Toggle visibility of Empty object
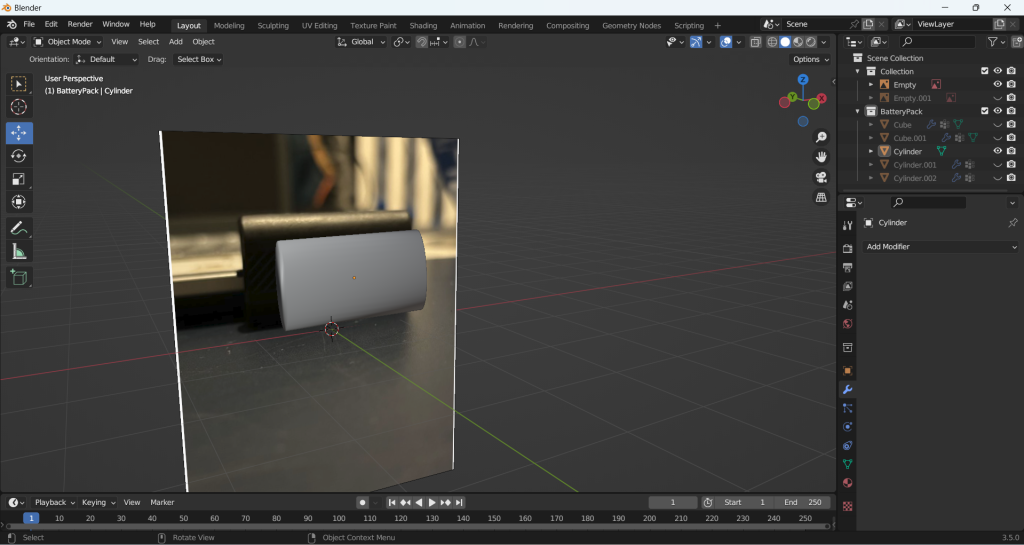Screen dimensions: 1024x545 997,85
